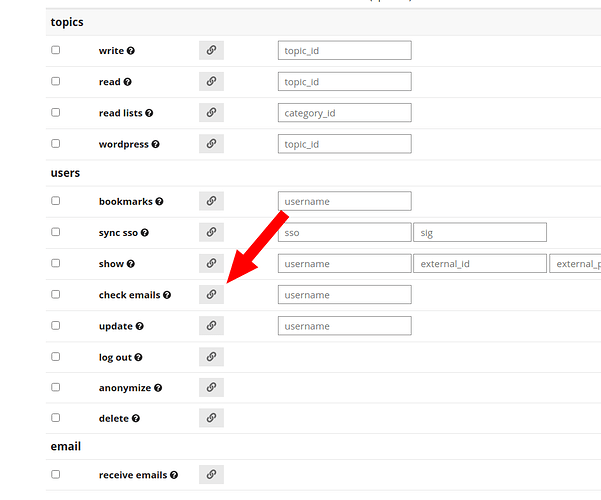Click the link icon in users show row
601x500 pixels.
211,263
